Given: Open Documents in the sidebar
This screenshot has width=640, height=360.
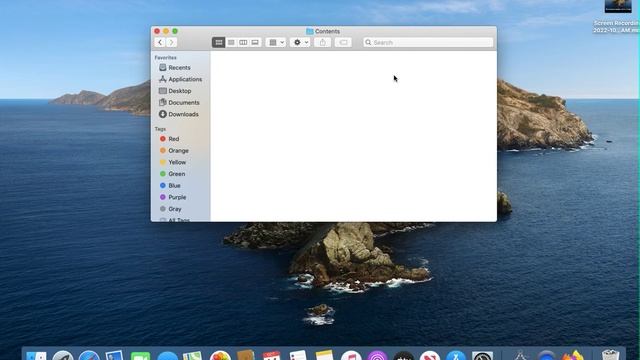Looking at the screenshot, I should point(180,102).
